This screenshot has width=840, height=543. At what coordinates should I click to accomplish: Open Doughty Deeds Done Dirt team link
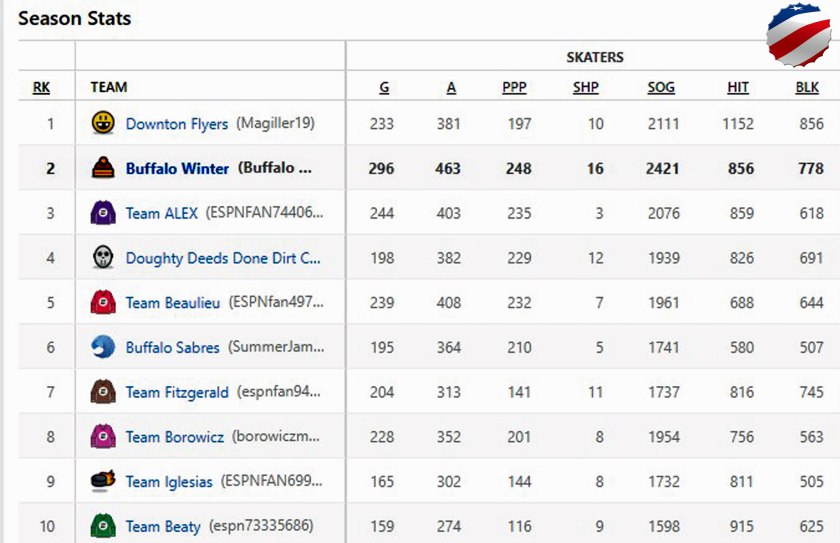[x=223, y=258]
